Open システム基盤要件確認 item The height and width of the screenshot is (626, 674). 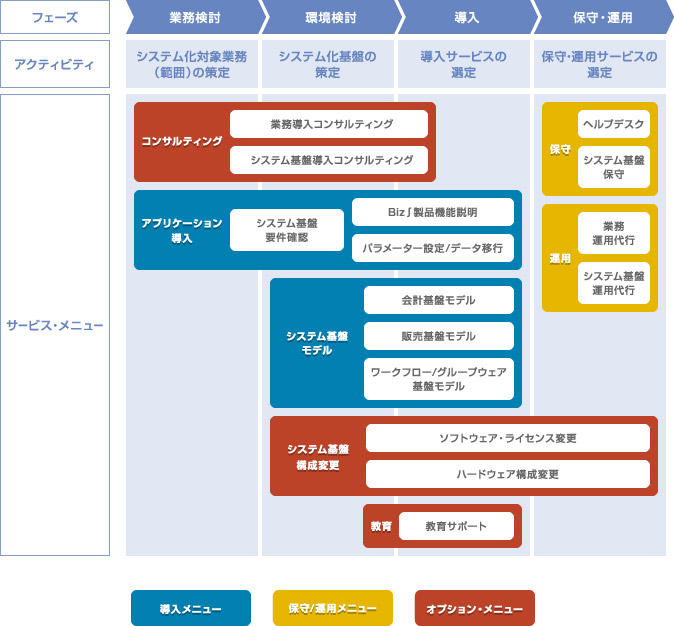[287, 230]
